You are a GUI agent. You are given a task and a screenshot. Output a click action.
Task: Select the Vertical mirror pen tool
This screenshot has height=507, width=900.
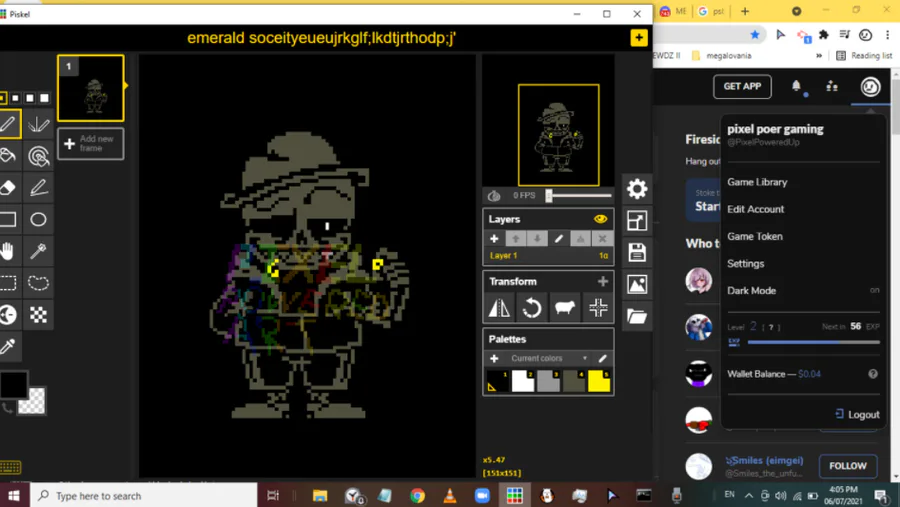point(38,123)
